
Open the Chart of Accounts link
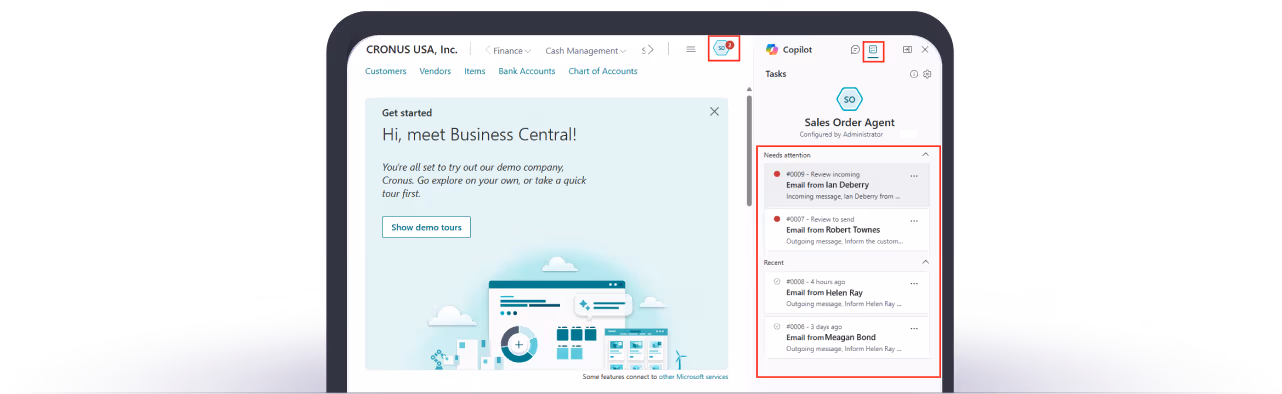pos(603,71)
